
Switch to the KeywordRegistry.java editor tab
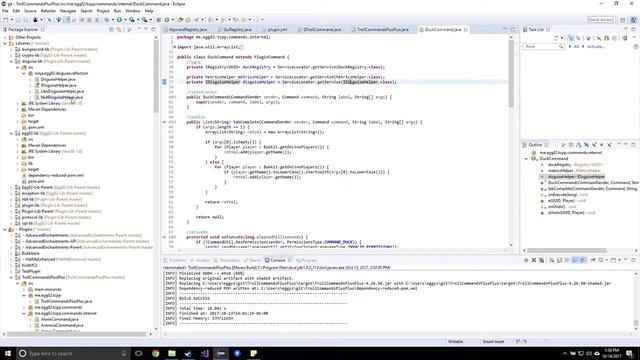point(188,29)
